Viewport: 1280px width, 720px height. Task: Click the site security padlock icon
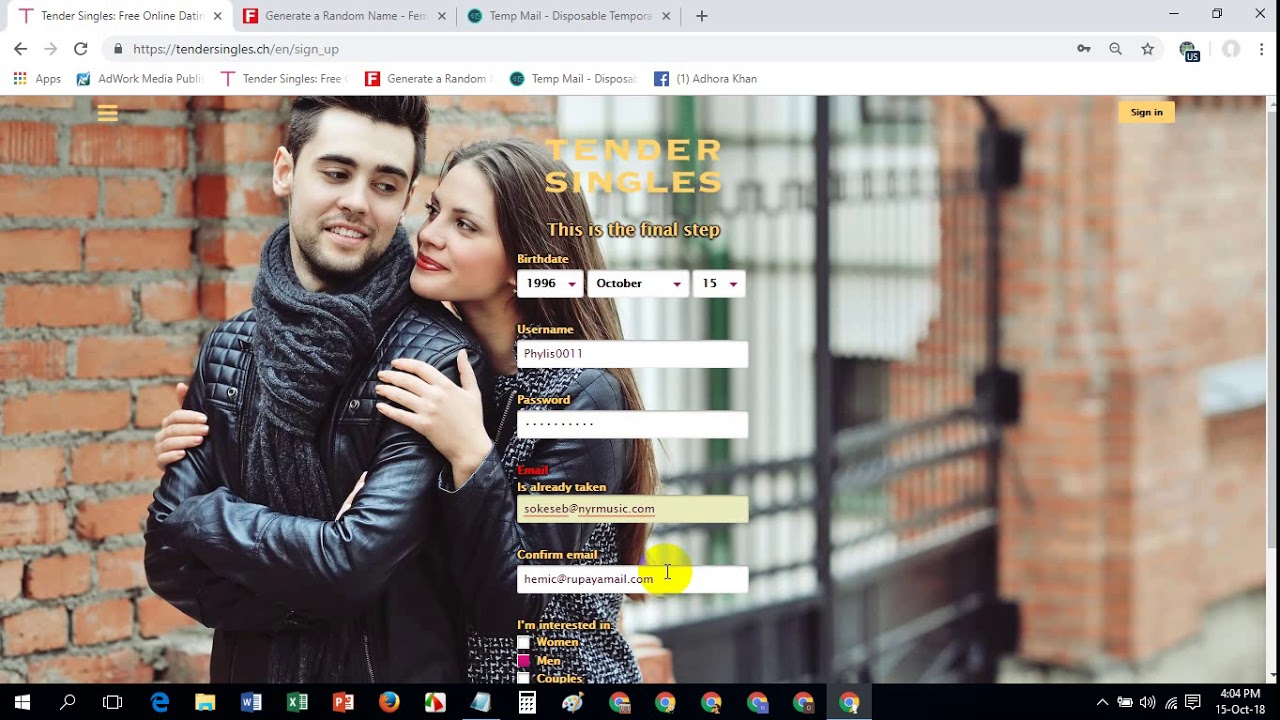click(x=118, y=49)
